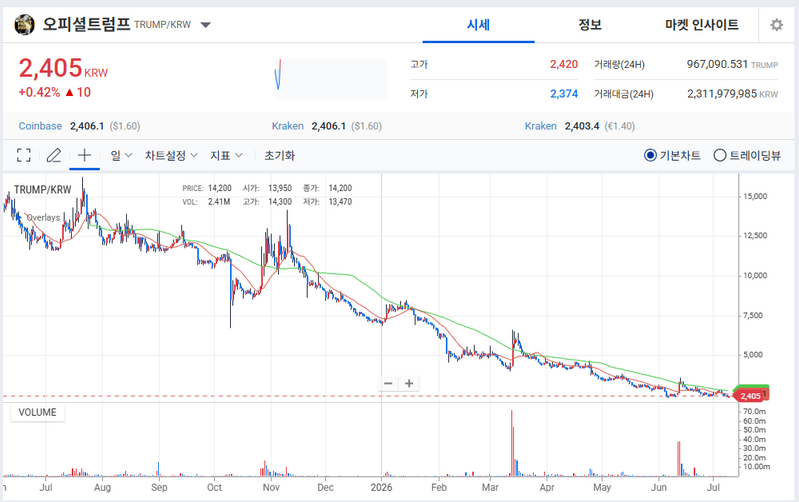
Task: Select the pencil drawing tool
Action: 54,155
